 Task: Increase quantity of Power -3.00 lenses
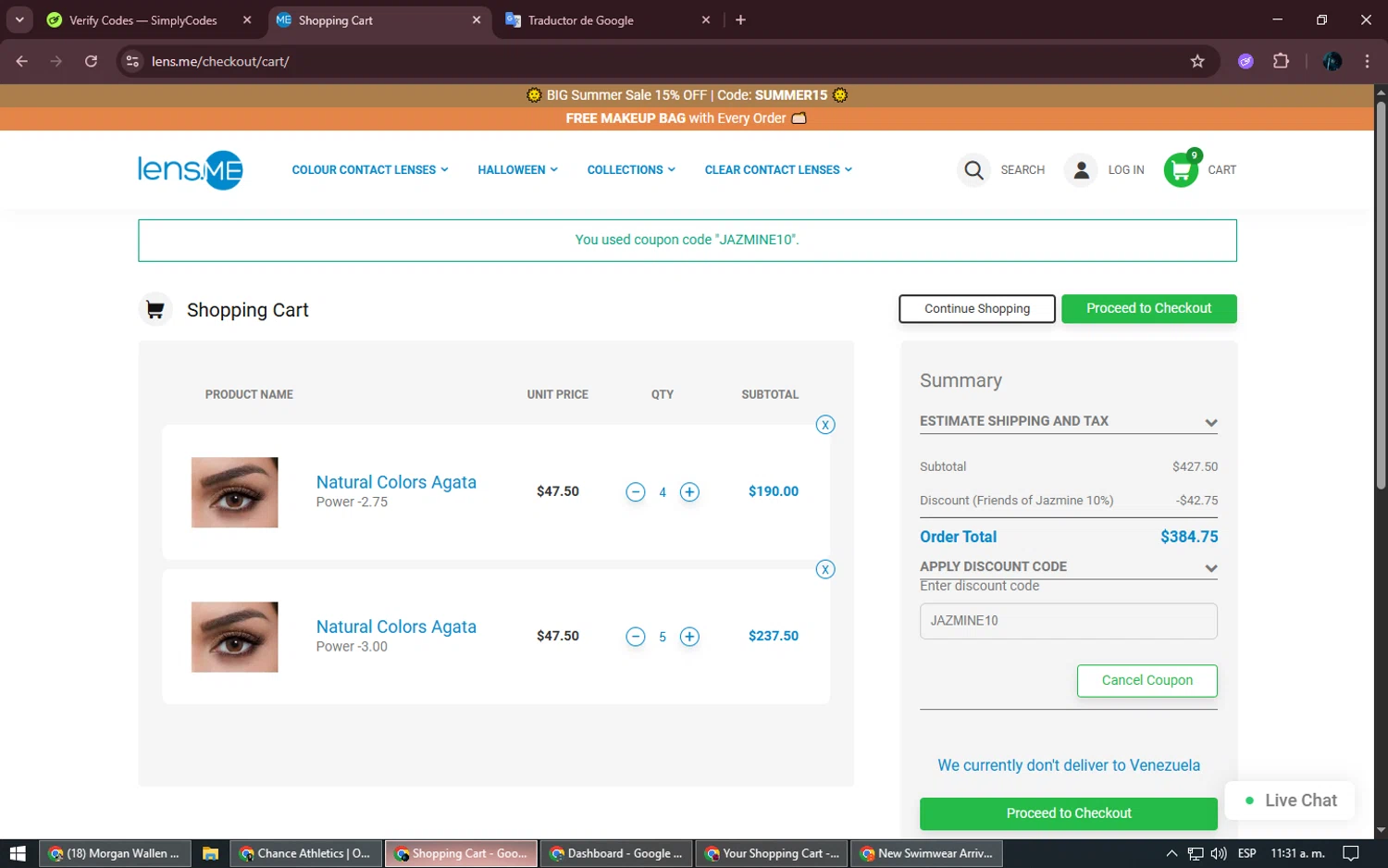pyautogui.click(x=689, y=637)
